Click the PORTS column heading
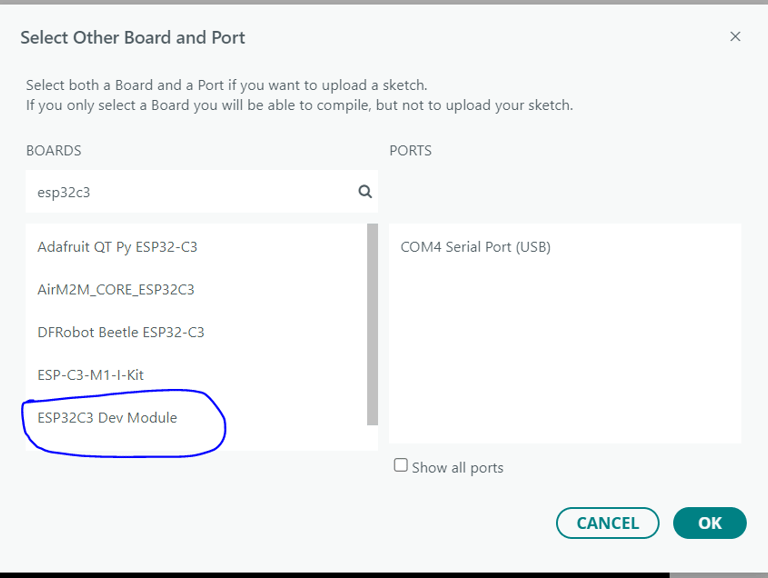This screenshot has width=768, height=578. pos(410,151)
